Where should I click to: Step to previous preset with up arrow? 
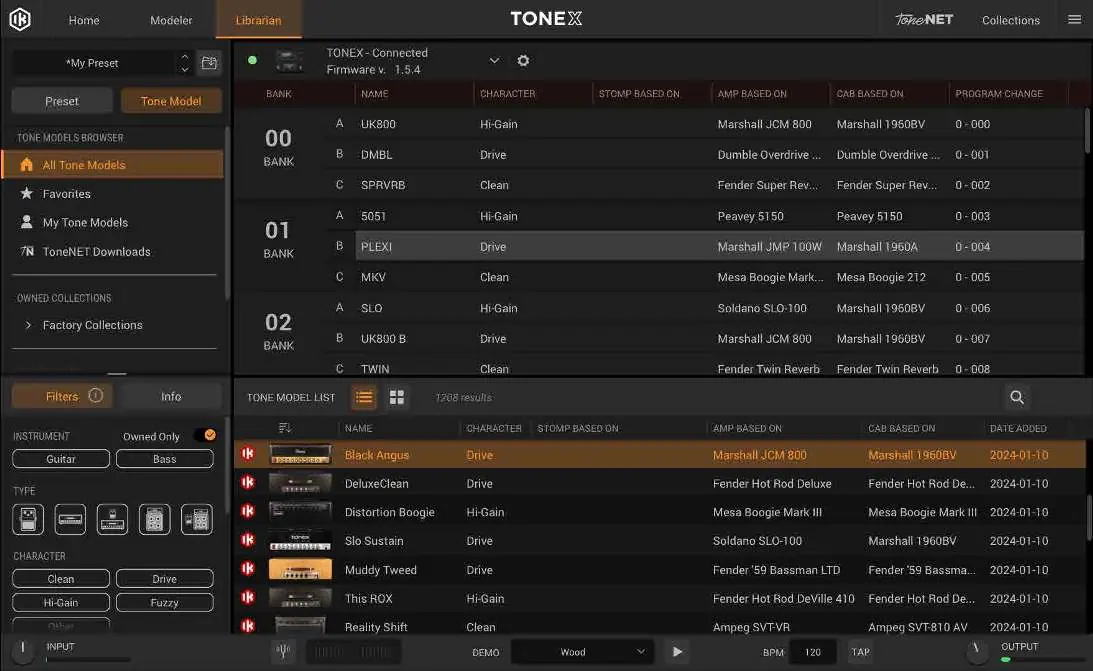[x=184, y=56]
